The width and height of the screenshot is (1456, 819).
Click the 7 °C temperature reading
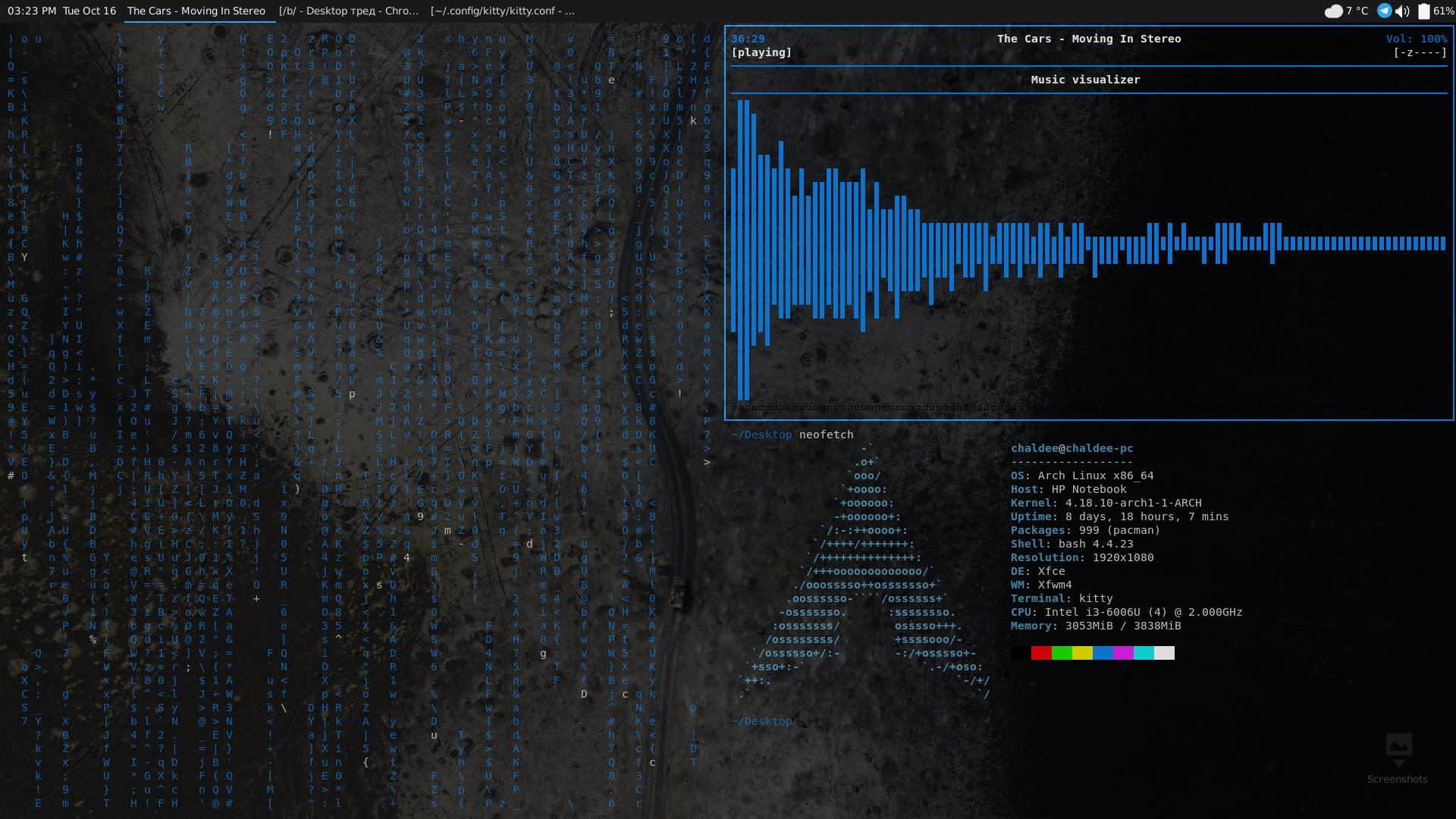[1357, 11]
